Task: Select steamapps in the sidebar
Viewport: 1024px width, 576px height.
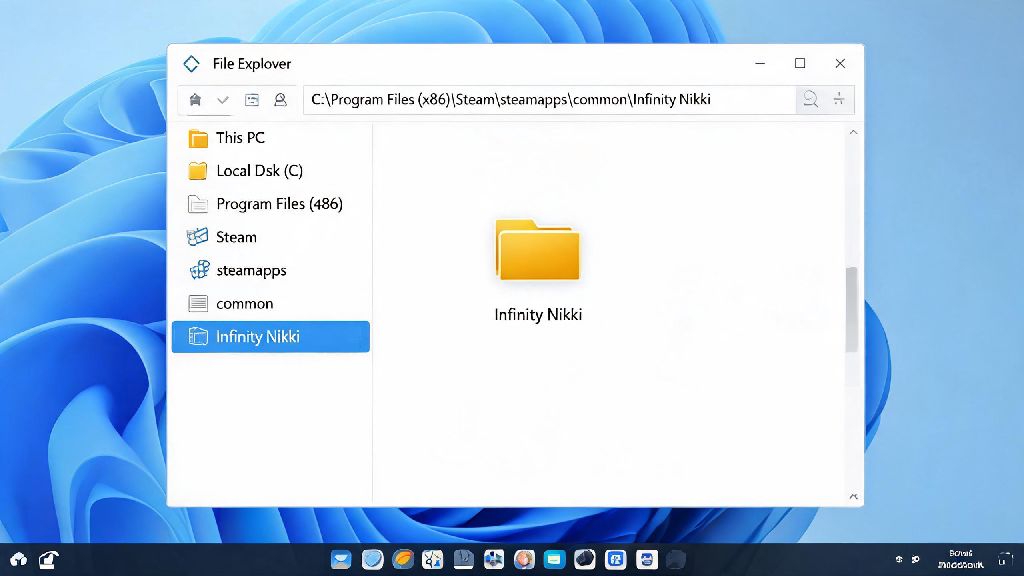Action: click(270, 270)
